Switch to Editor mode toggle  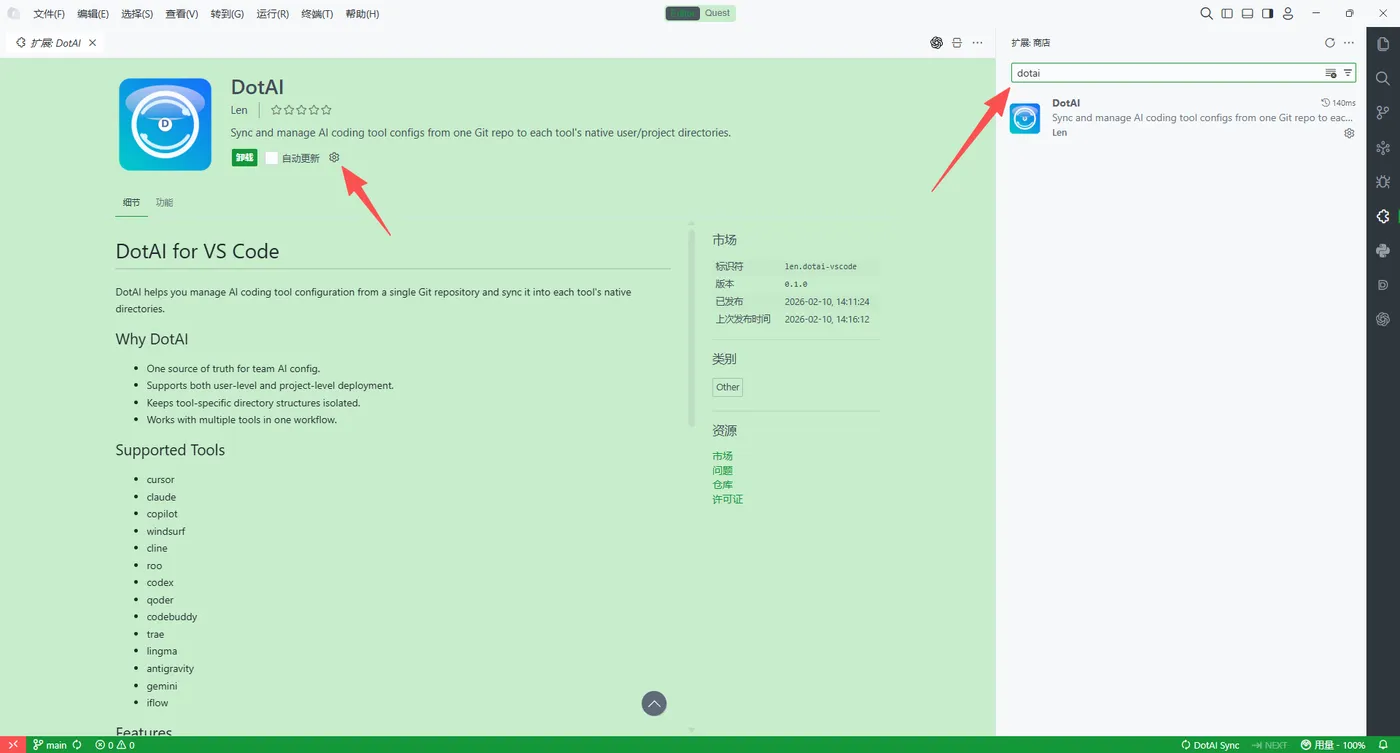tap(682, 13)
